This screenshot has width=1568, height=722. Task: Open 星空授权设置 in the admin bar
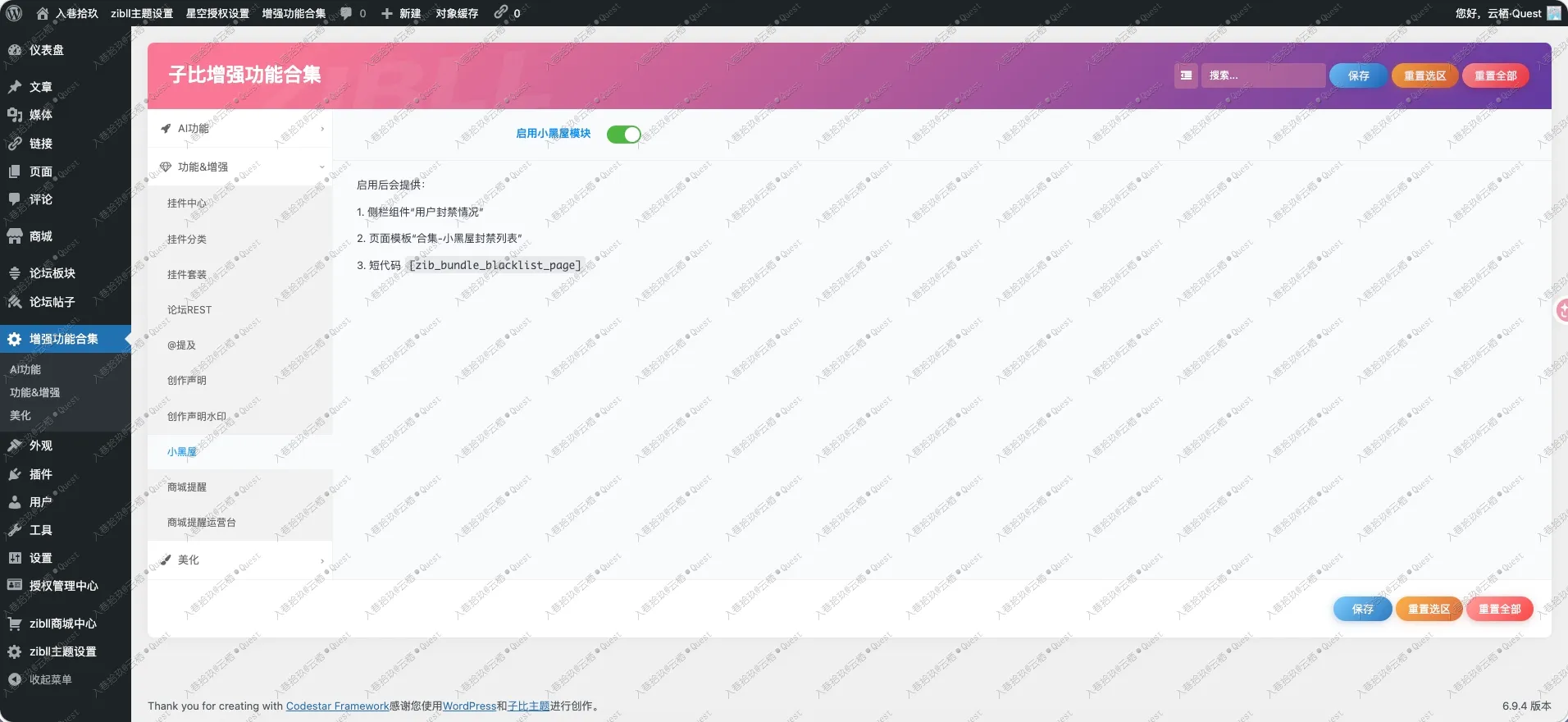[x=217, y=13]
